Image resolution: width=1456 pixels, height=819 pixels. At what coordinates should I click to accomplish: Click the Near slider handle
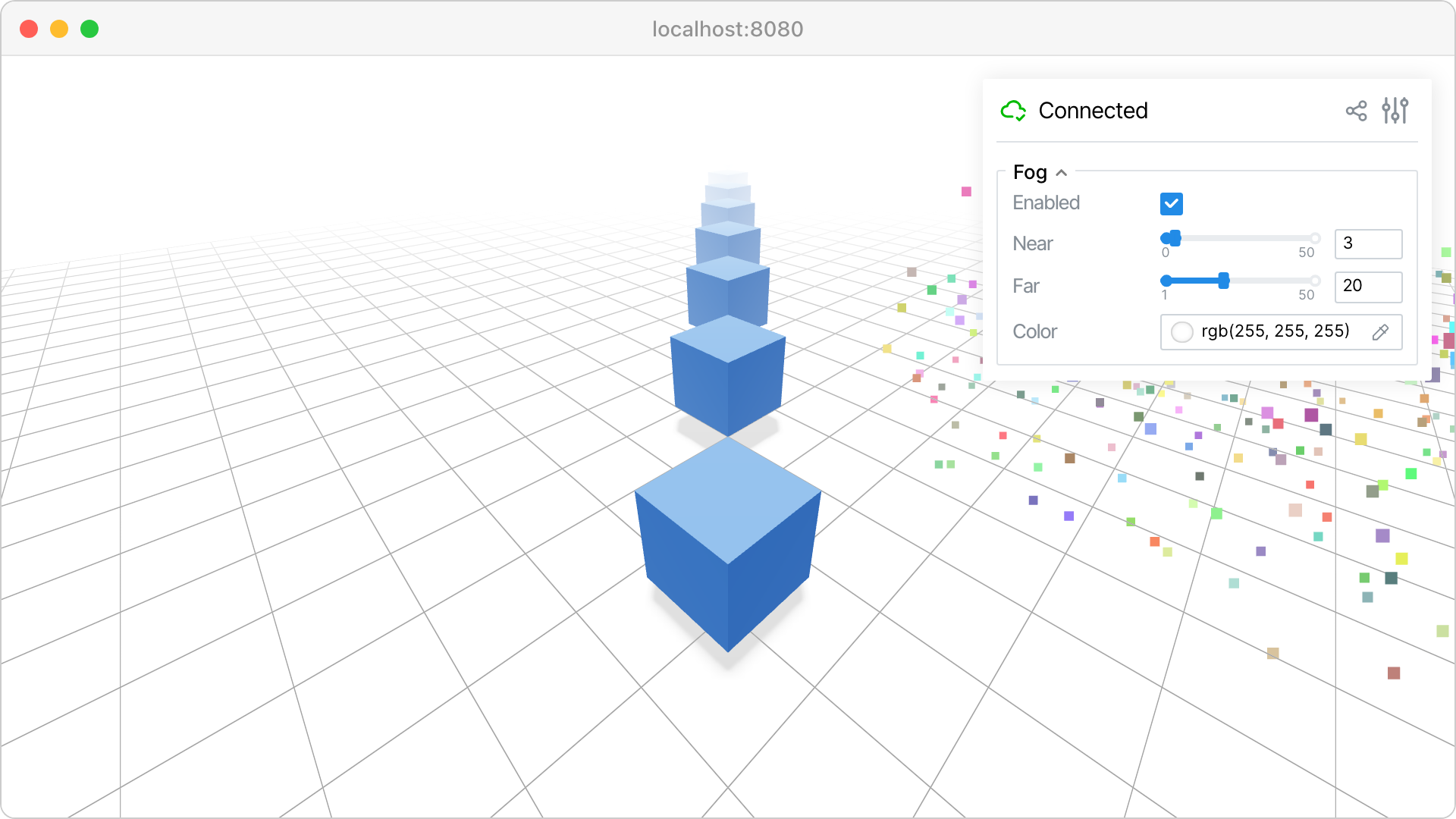1174,238
